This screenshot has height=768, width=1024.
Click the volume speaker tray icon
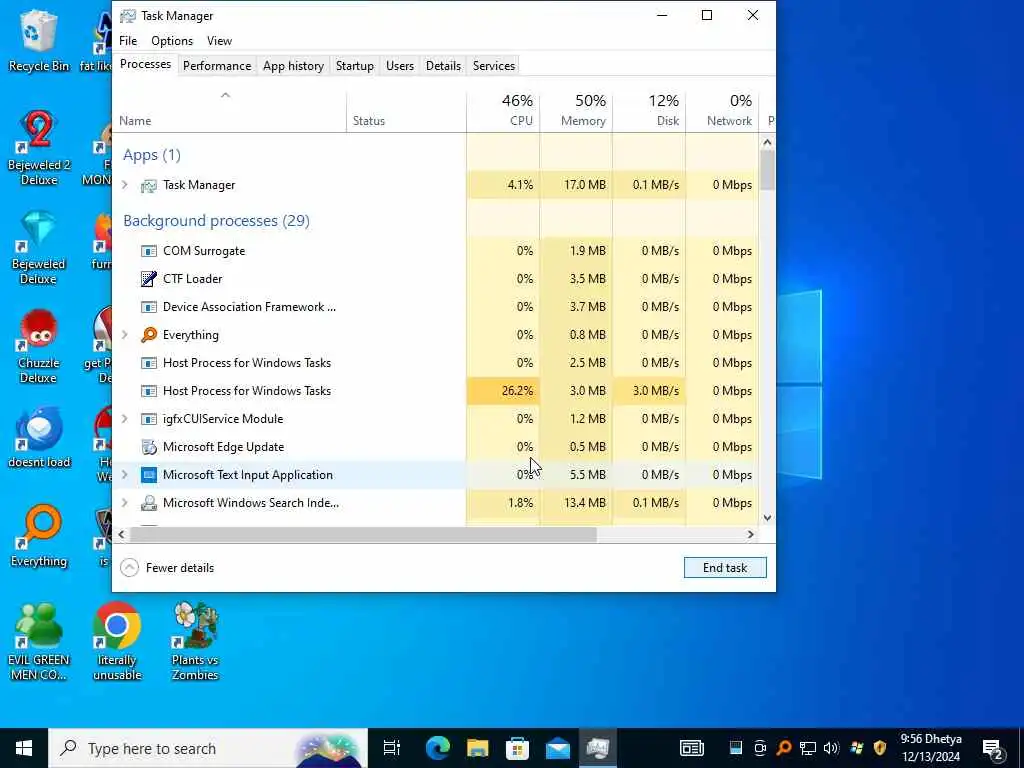click(831, 748)
